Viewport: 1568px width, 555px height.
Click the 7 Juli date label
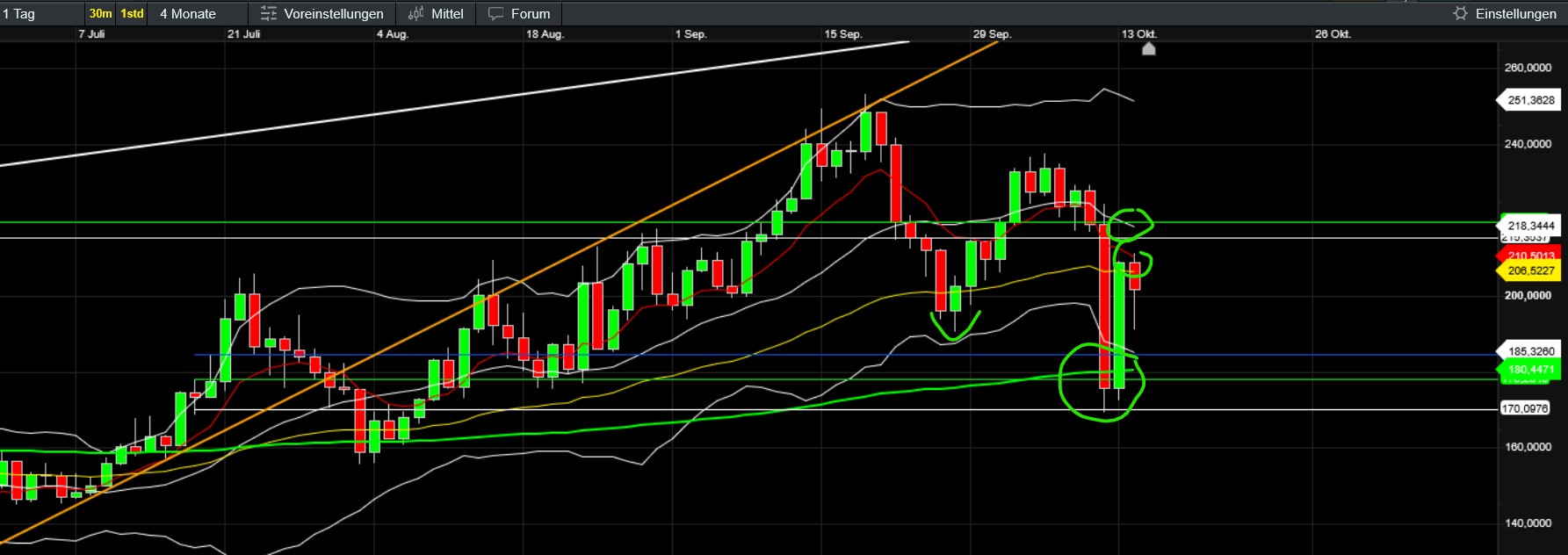[x=91, y=34]
